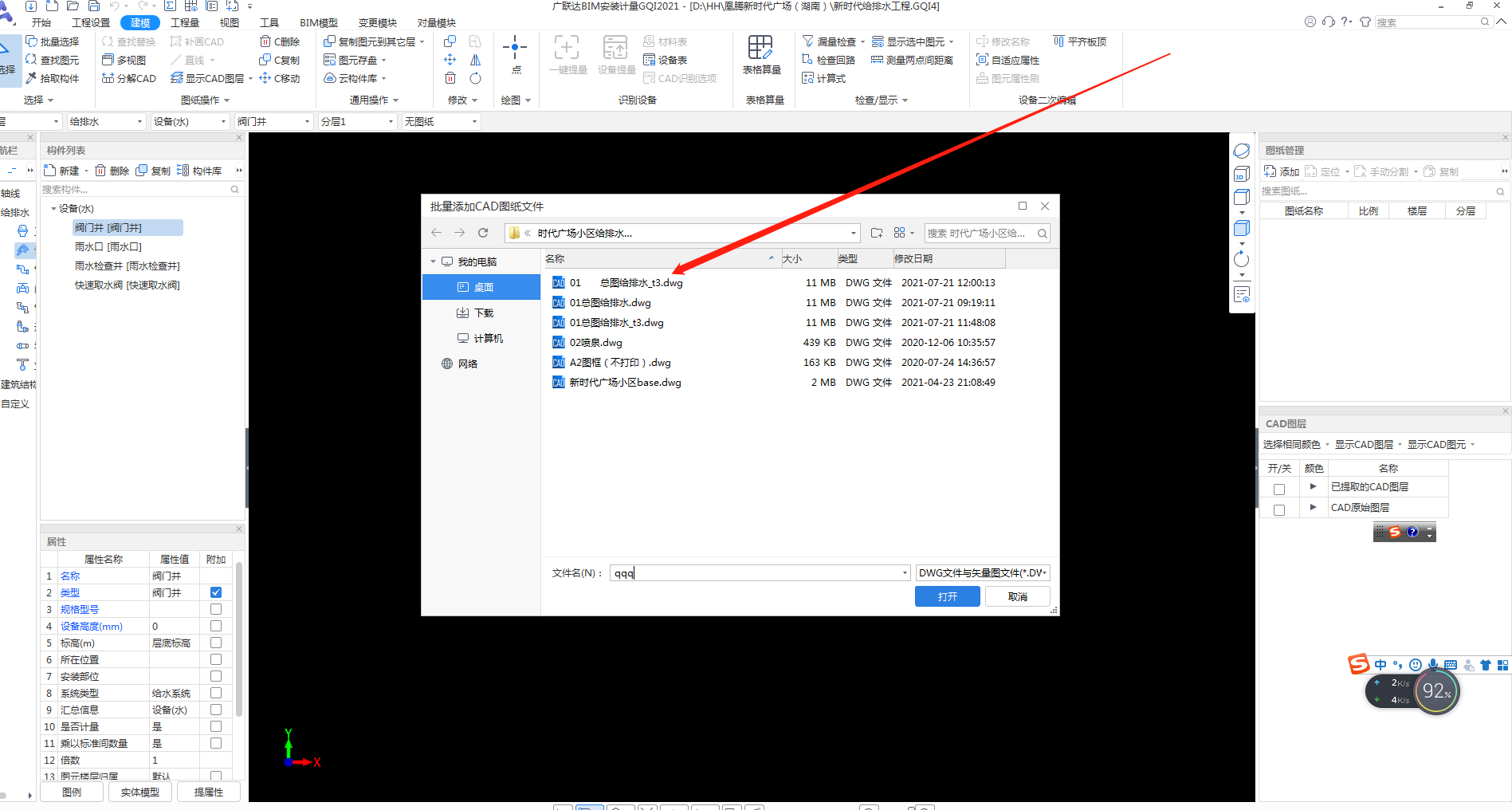The height and width of the screenshot is (810, 1512).
Task: Open the 工具 ribbon tab
Action: click(270, 22)
